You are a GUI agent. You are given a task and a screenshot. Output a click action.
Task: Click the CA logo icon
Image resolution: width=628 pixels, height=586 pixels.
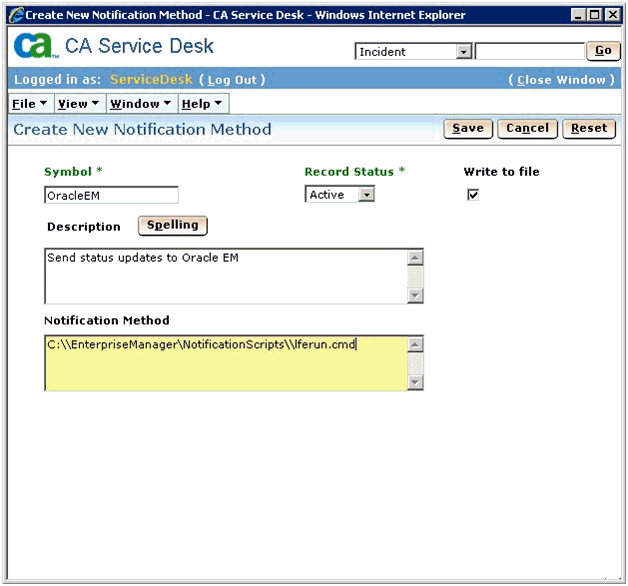point(35,46)
